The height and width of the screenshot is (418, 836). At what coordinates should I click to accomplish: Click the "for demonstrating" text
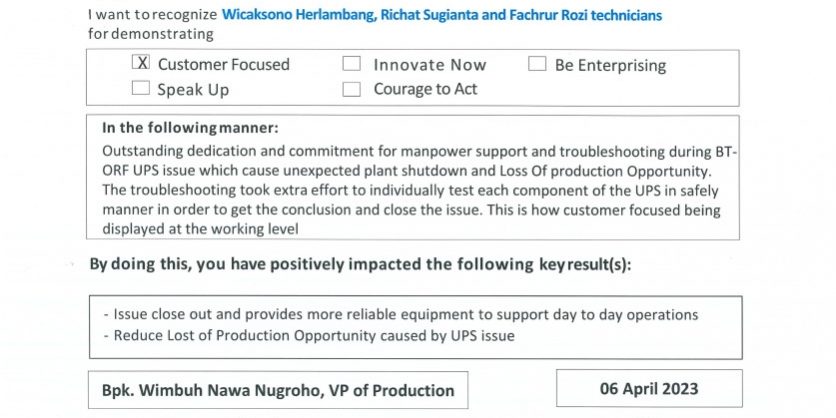click(151, 34)
